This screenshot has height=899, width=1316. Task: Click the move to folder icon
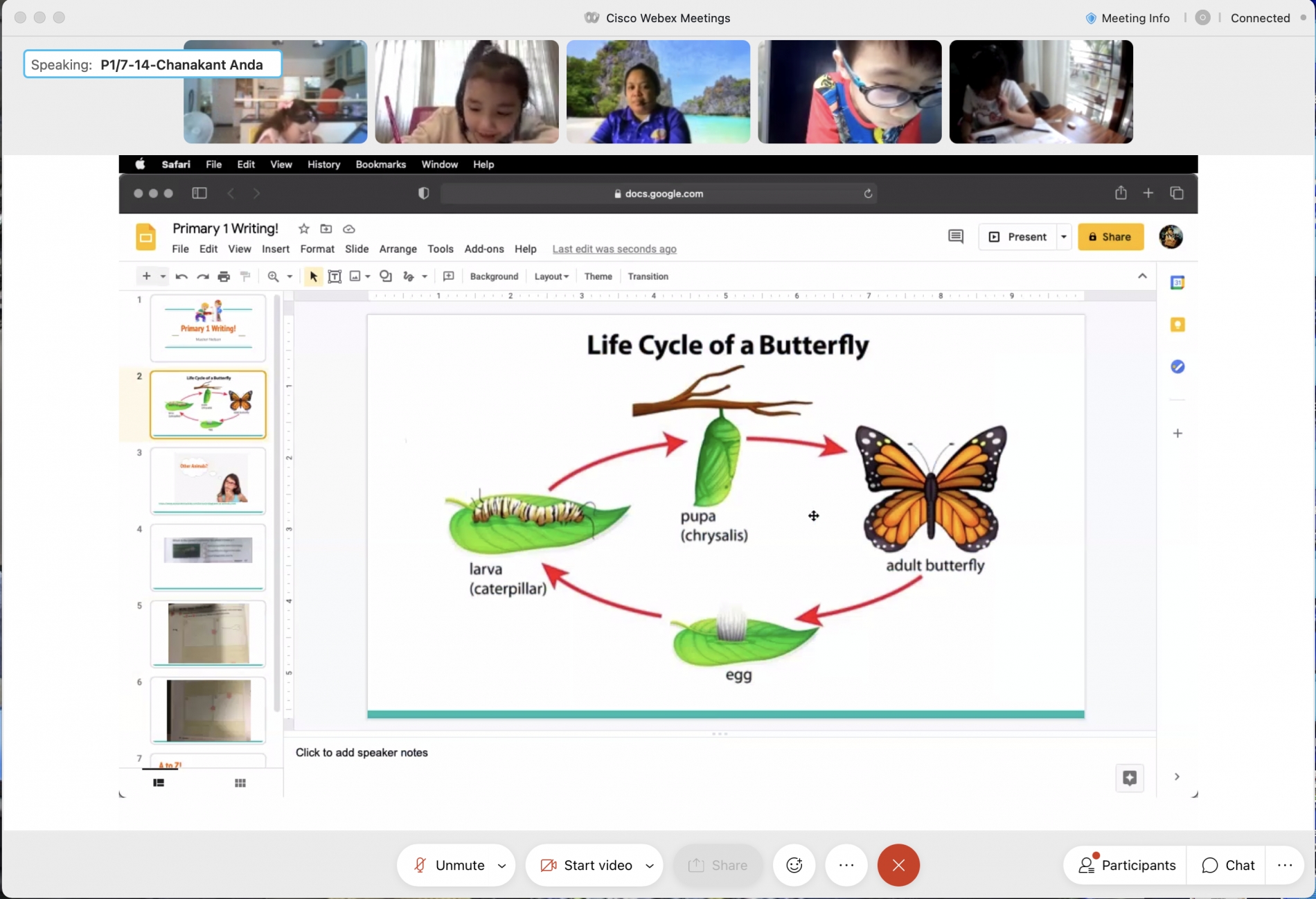(x=326, y=229)
